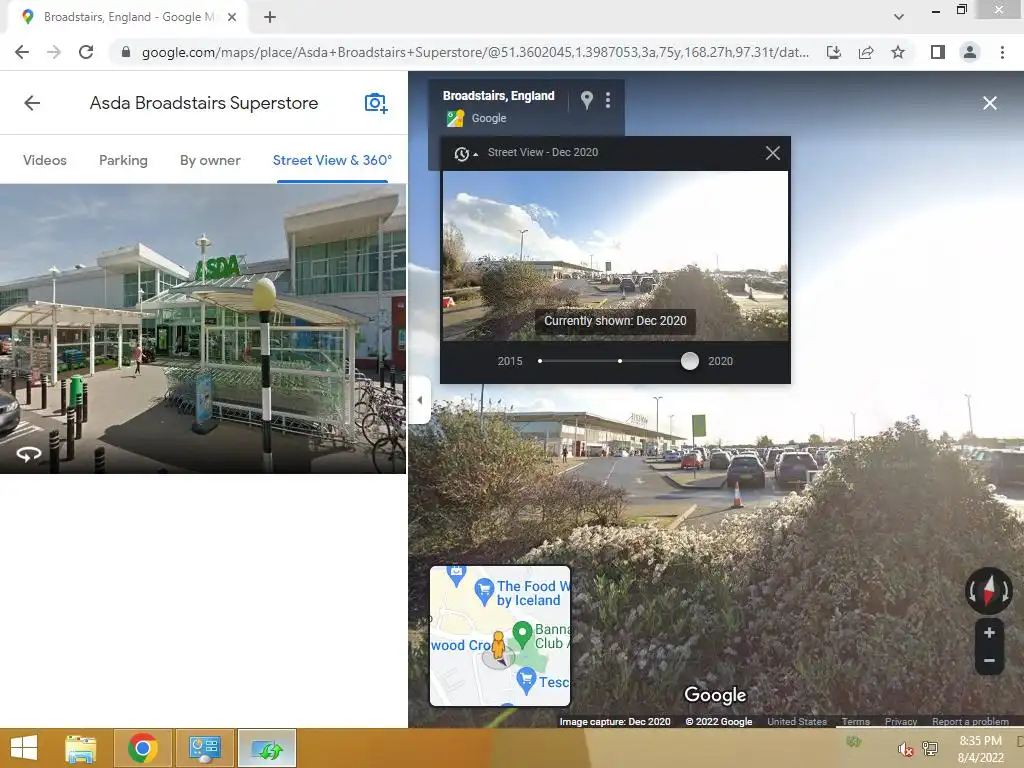
Task: Rotate view counterclockwise via compass left arrow
Action: [972, 592]
